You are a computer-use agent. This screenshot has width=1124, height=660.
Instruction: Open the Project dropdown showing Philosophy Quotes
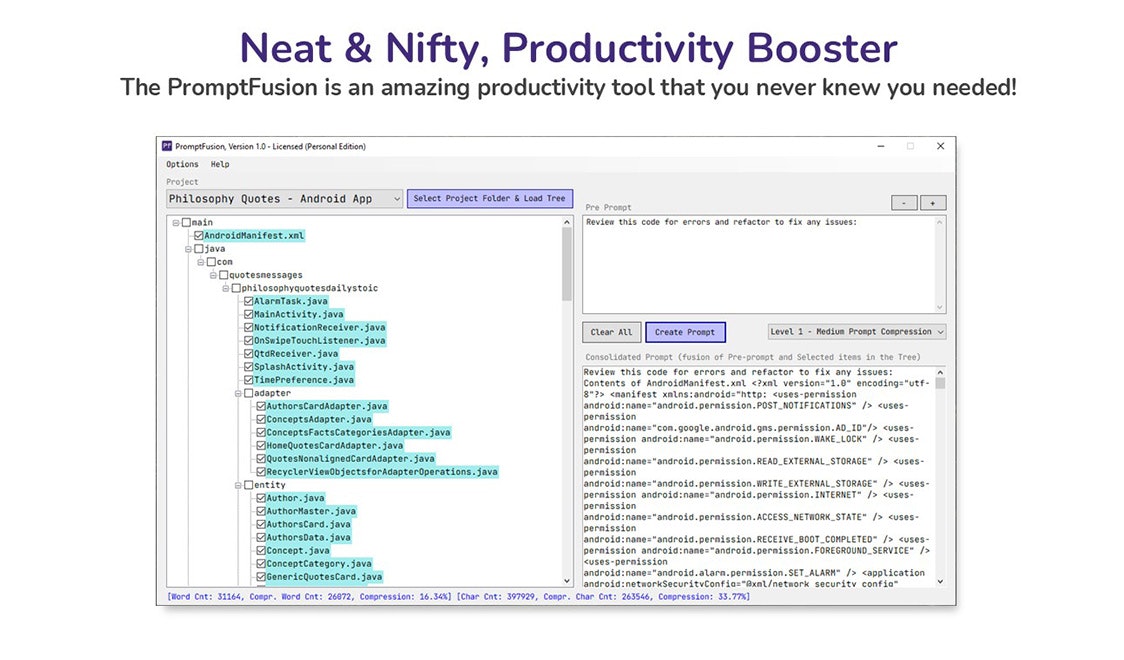pos(285,199)
